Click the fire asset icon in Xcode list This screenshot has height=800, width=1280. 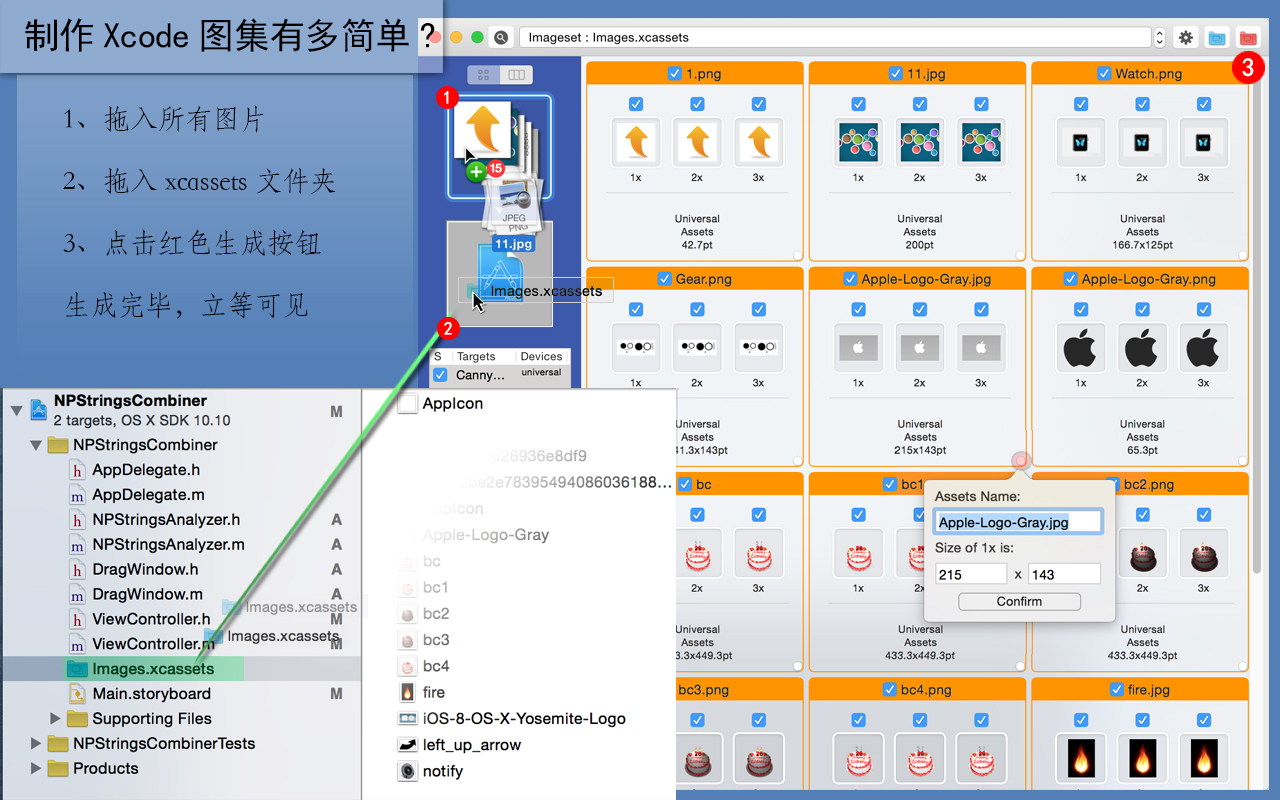(407, 692)
